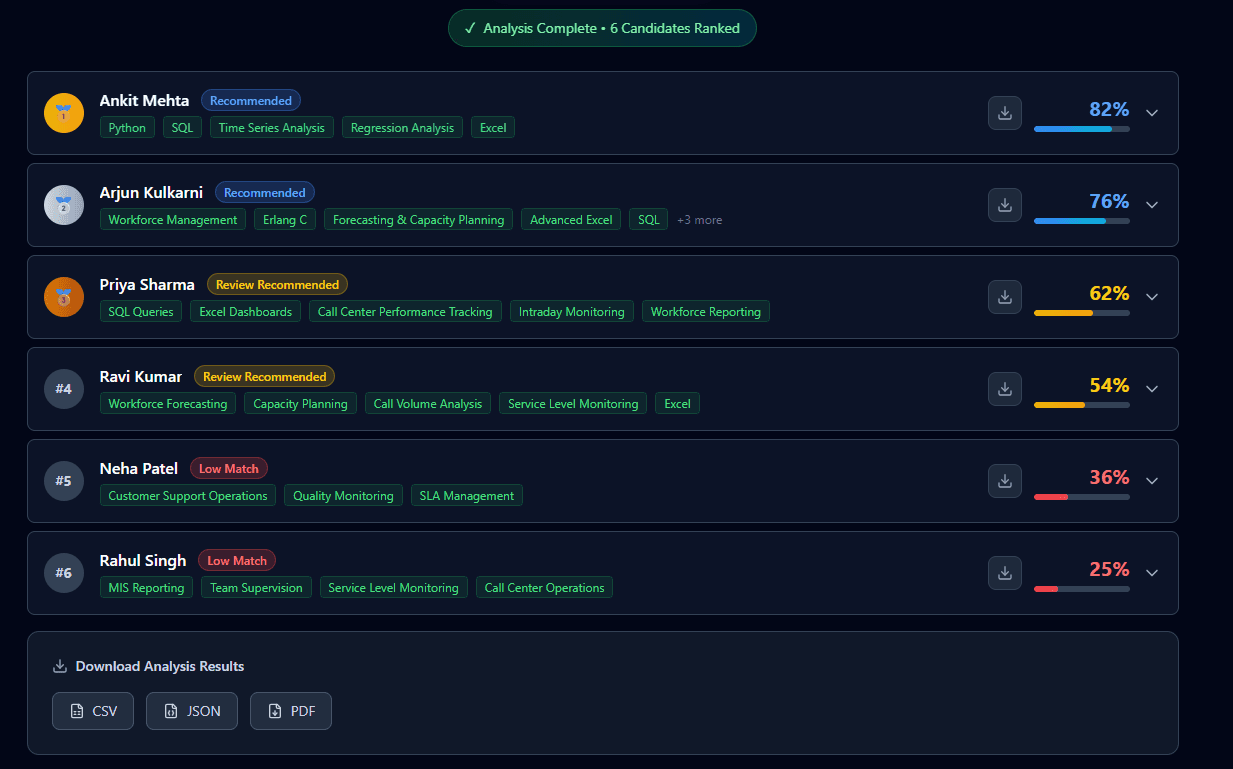Expand Arjun Kulkarni's details chevron
Viewport: 1233px width, 769px height.
click(x=1152, y=205)
